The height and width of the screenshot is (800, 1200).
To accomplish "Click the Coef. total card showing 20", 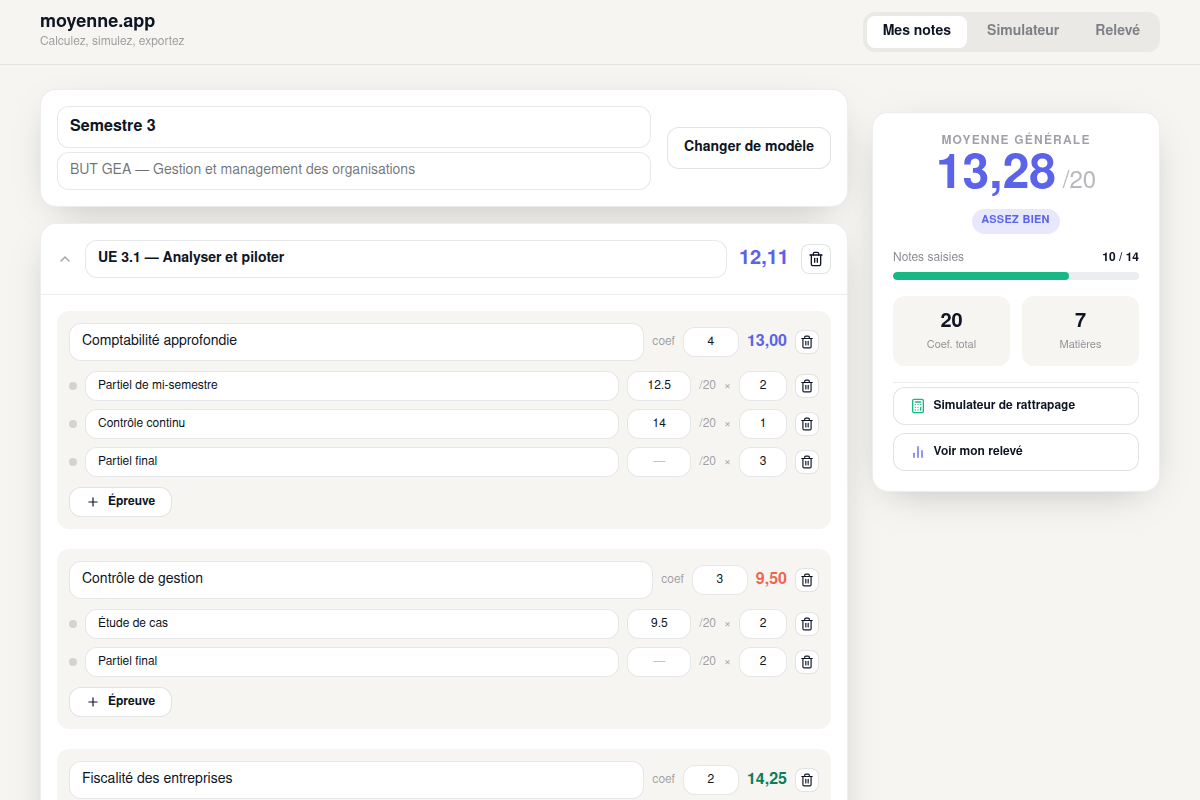I will point(951,331).
